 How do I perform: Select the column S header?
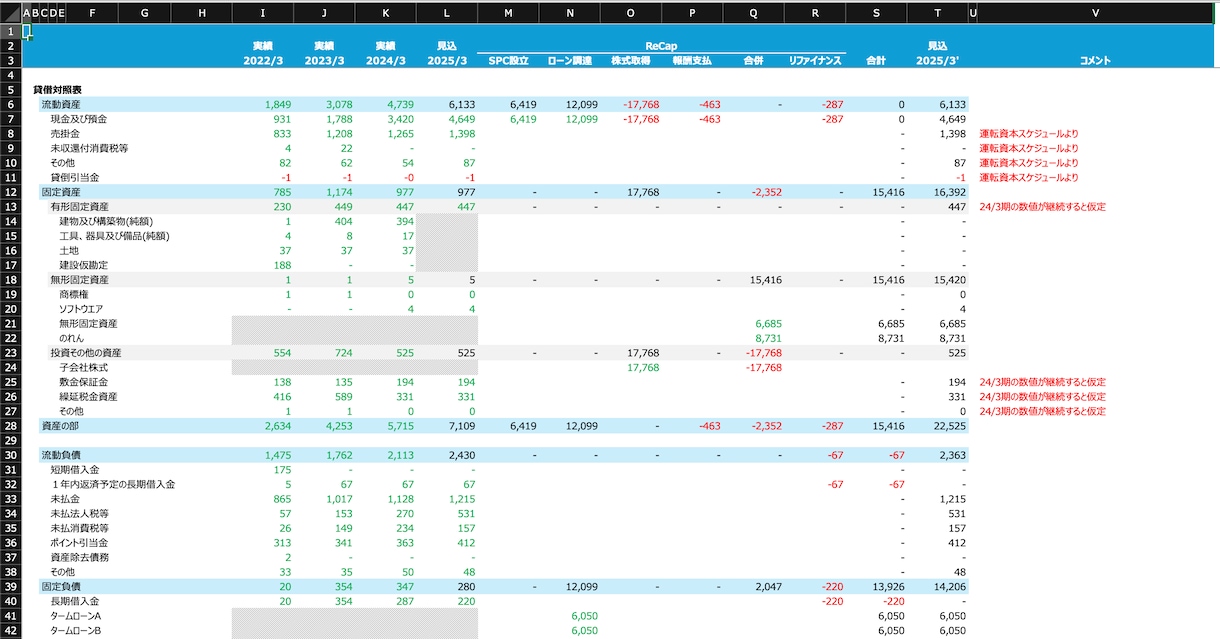876,13
